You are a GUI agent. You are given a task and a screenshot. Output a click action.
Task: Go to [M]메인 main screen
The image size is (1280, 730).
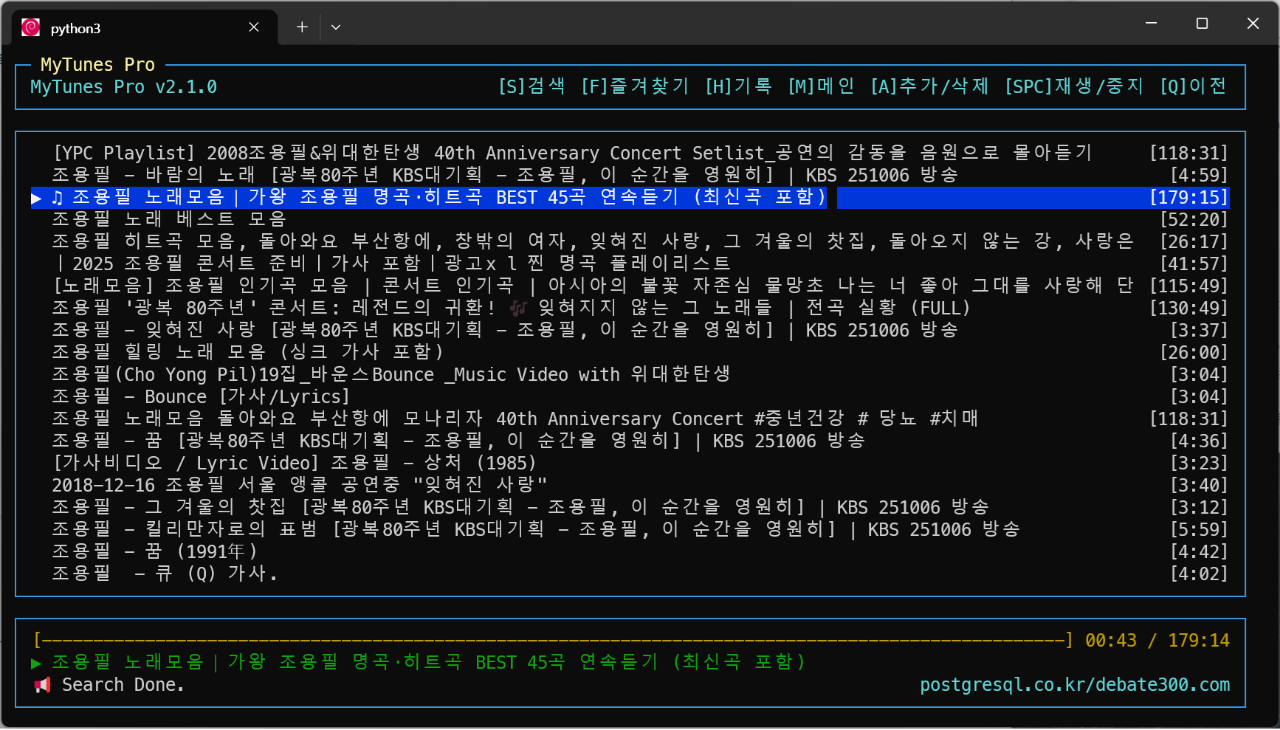click(x=821, y=86)
